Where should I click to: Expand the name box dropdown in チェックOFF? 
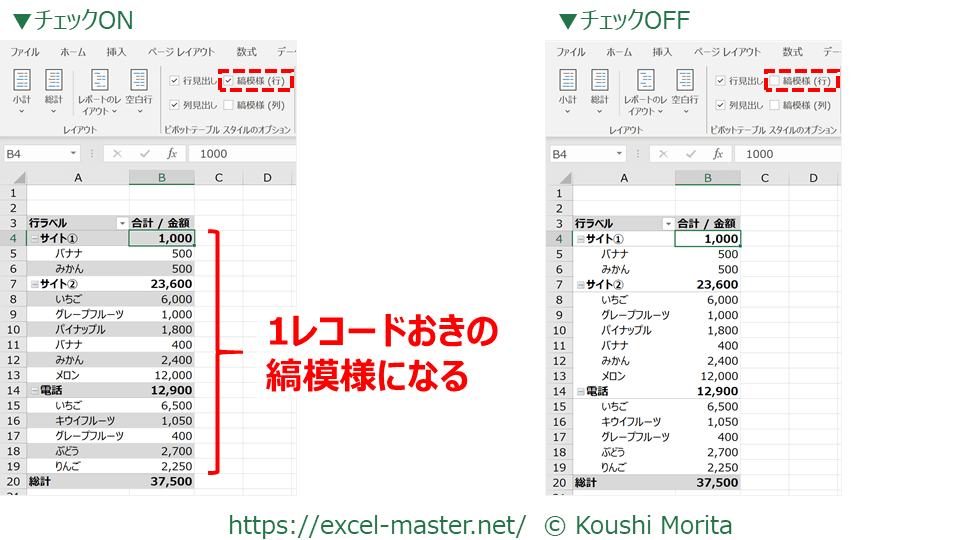point(619,154)
